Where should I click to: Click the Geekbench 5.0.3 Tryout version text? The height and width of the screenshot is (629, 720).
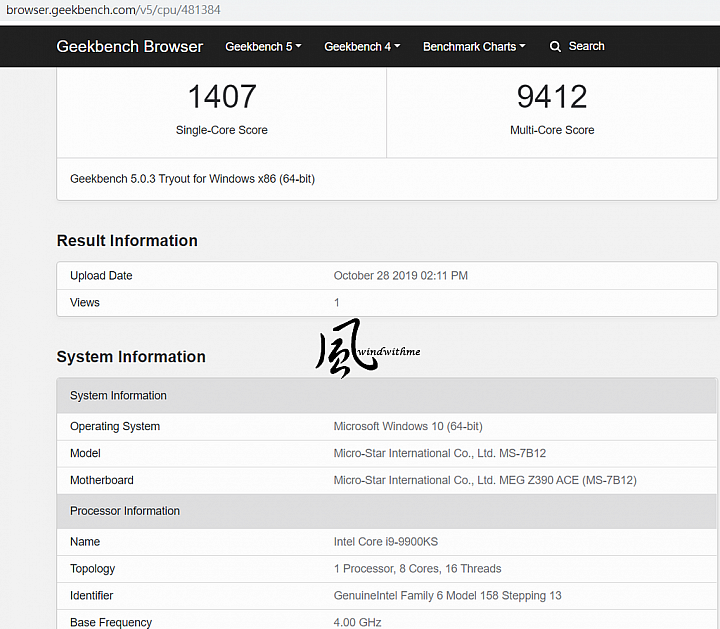[x=192, y=179]
